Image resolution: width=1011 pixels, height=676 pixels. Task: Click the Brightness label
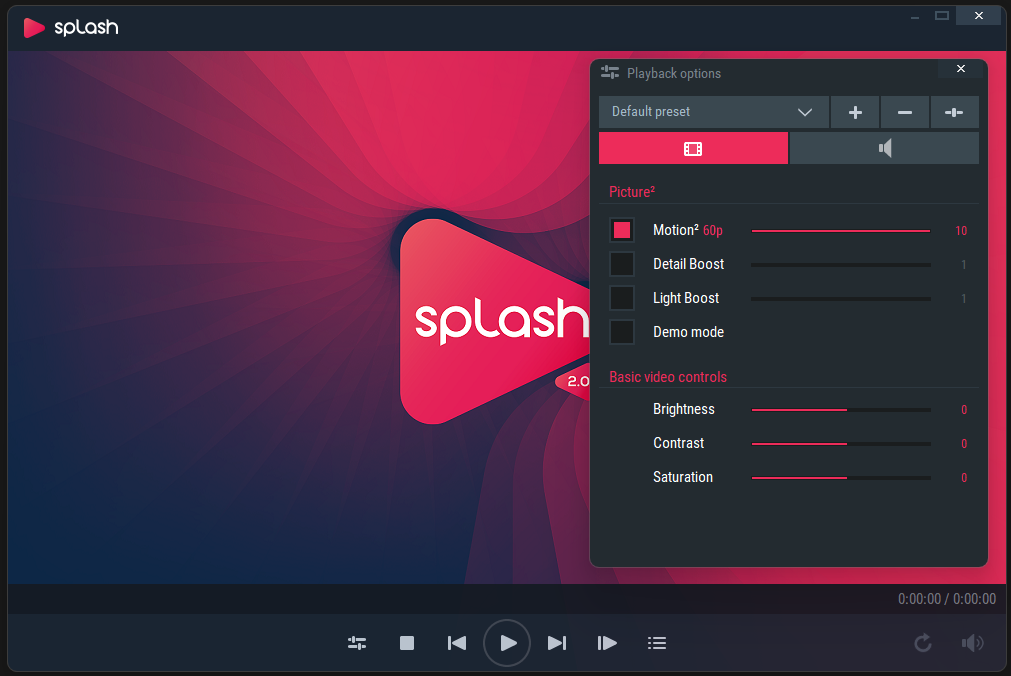(x=684, y=409)
